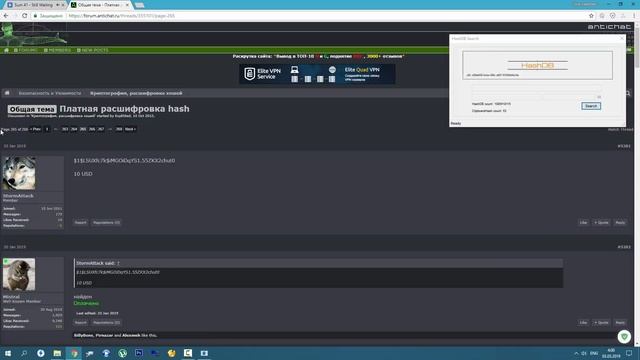Click the Chrome icon in the taskbar
Screen dimensions: 640x360
click(x=74, y=353)
